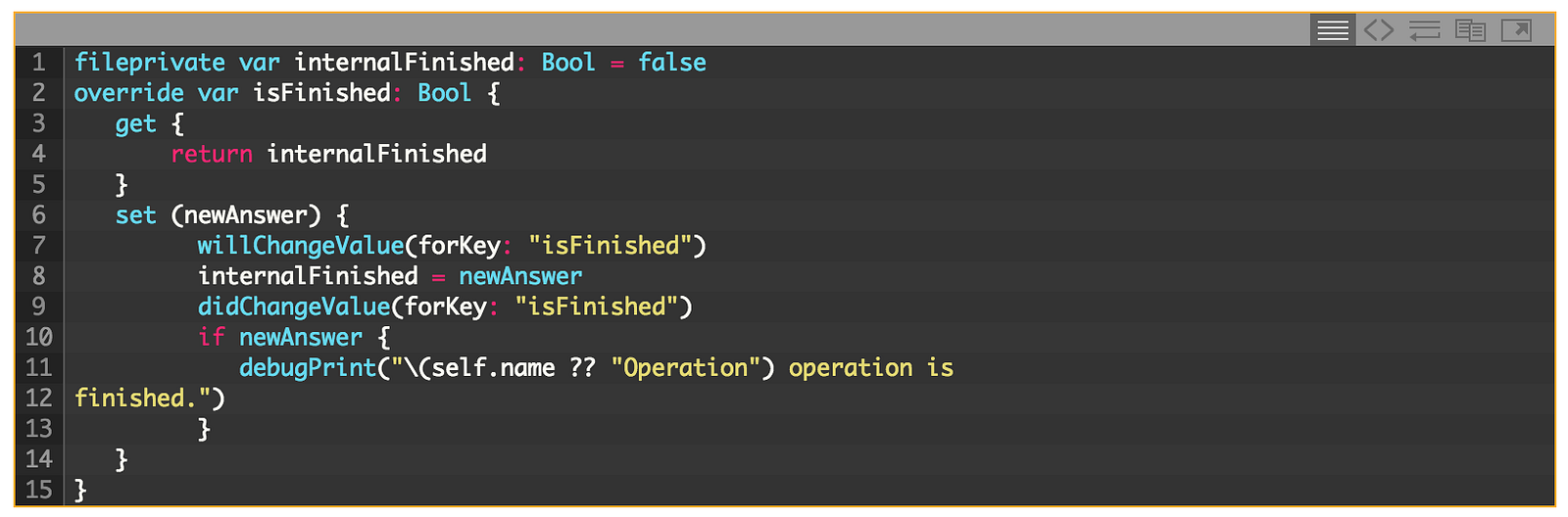Image resolution: width=1568 pixels, height=517 pixels.
Task: Click line number 1 in gutter
Action: pyautogui.click(x=39, y=63)
